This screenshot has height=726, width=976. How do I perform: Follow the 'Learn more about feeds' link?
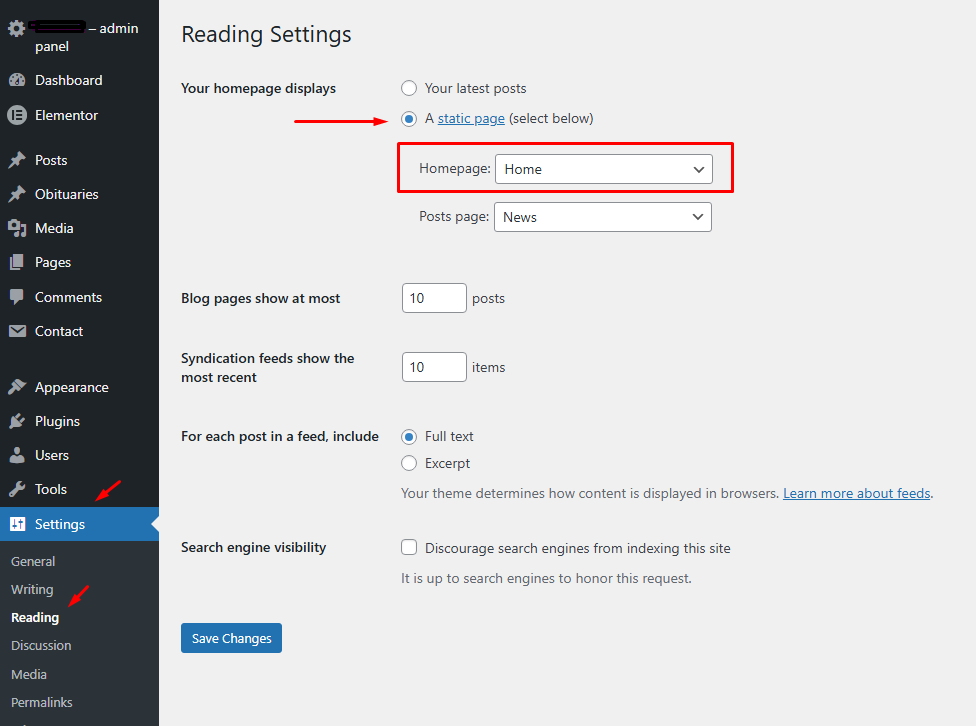click(856, 493)
